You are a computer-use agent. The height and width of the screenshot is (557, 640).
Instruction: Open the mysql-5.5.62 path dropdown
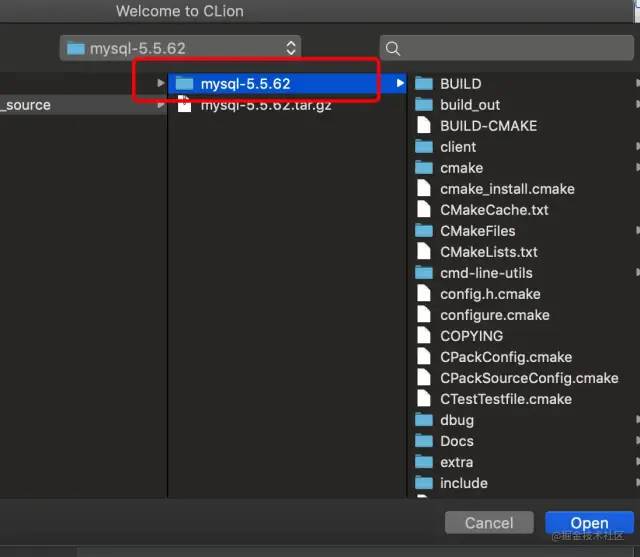tap(180, 48)
